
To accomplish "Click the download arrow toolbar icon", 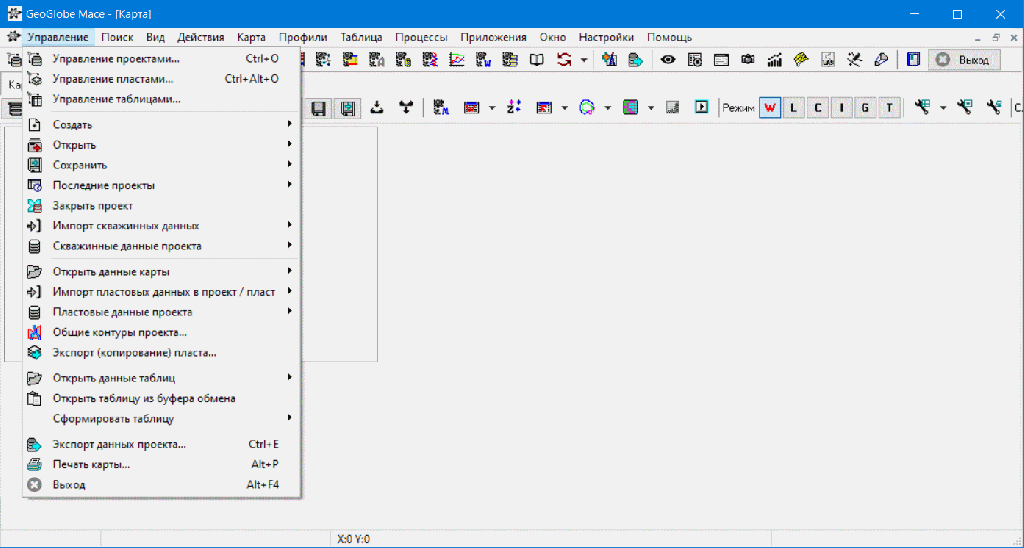I will (x=377, y=108).
